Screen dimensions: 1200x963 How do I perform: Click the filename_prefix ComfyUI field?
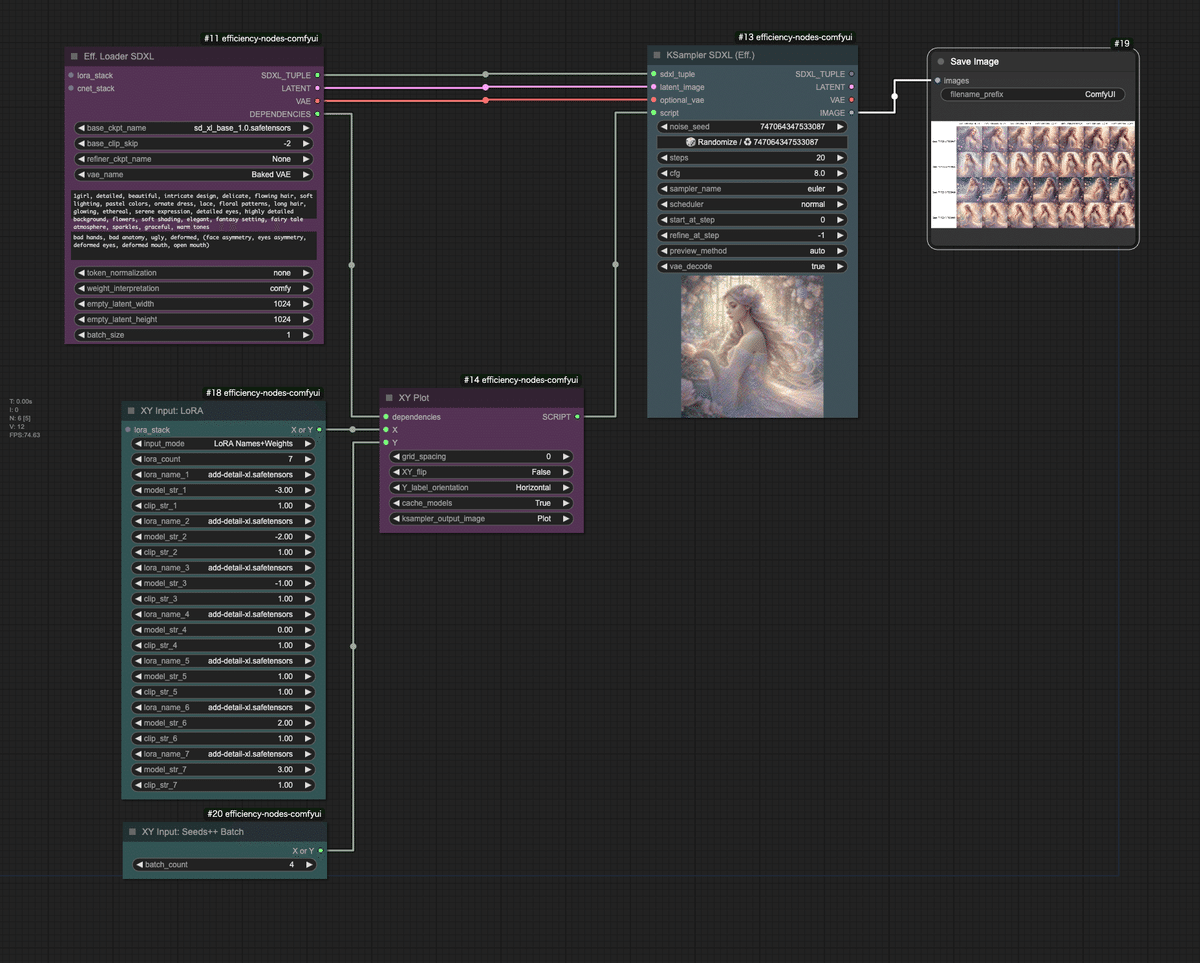pyautogui.click(x=1033, y=95)
